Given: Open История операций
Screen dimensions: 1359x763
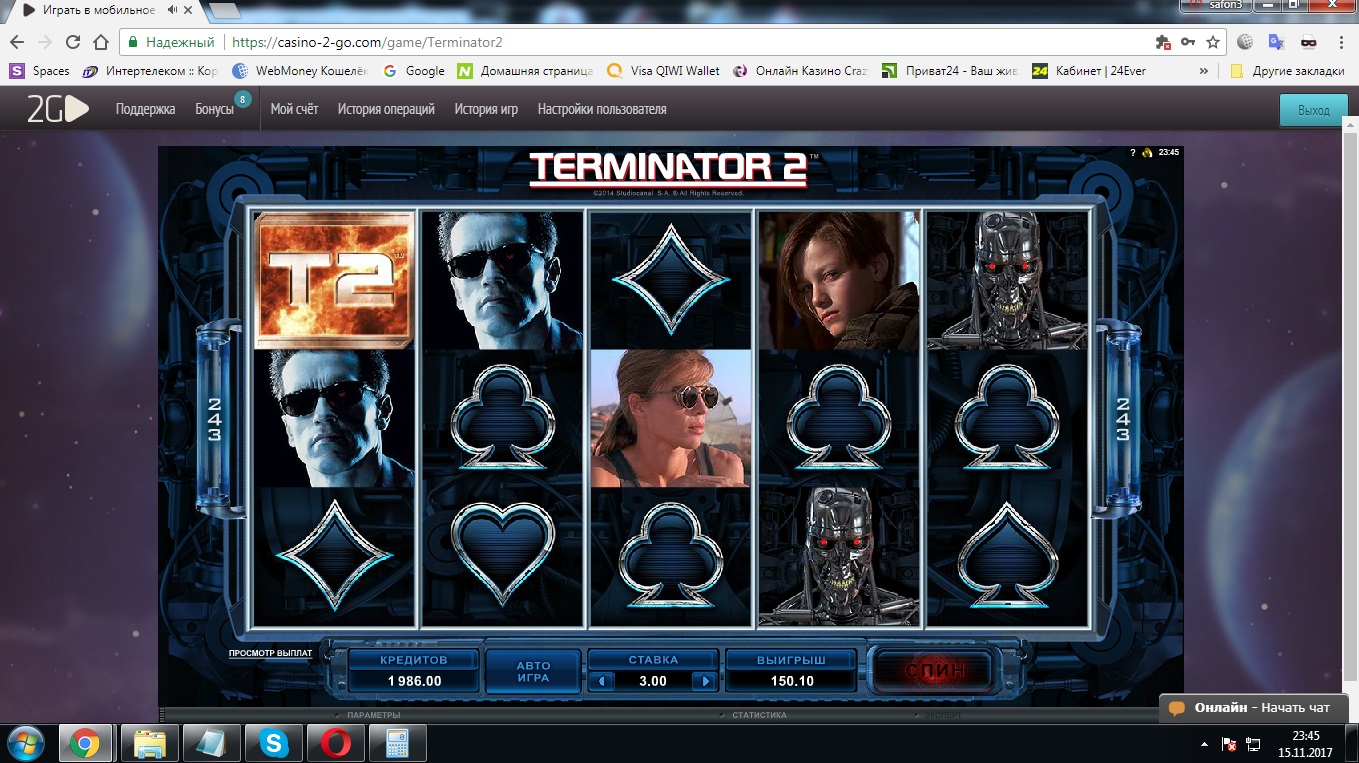Looking at the screenshot, I should (386, 109).
